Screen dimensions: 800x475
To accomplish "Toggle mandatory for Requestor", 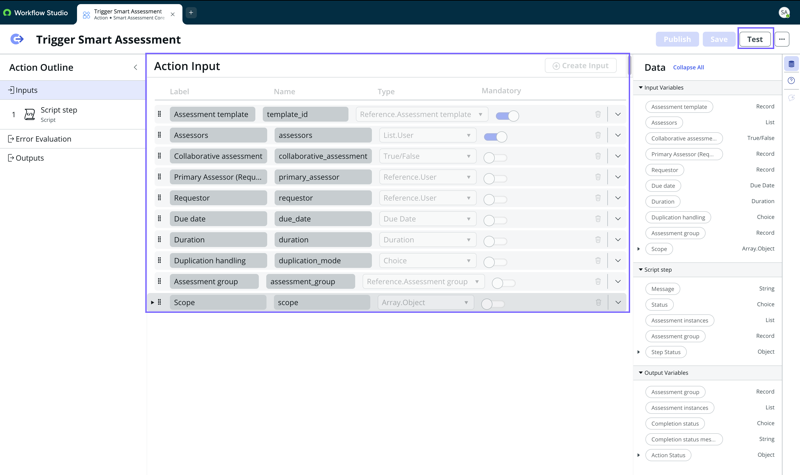I will coord(495,199).
